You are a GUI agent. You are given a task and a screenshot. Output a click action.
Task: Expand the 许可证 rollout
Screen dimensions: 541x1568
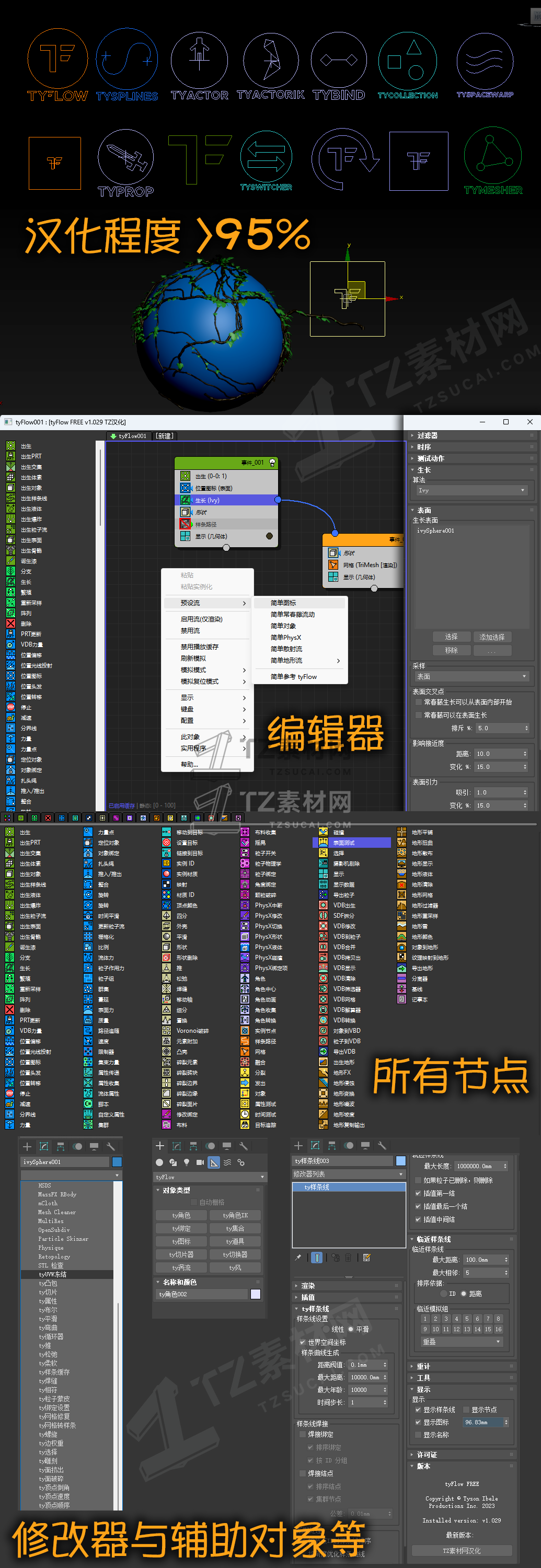tap(463, 1455)
